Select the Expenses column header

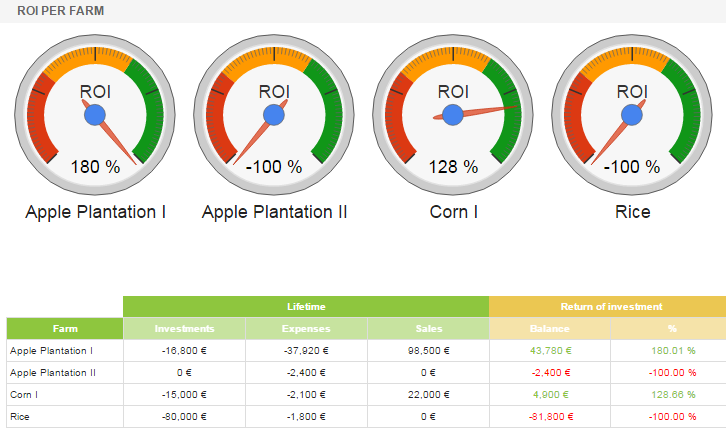pos(306,329)
